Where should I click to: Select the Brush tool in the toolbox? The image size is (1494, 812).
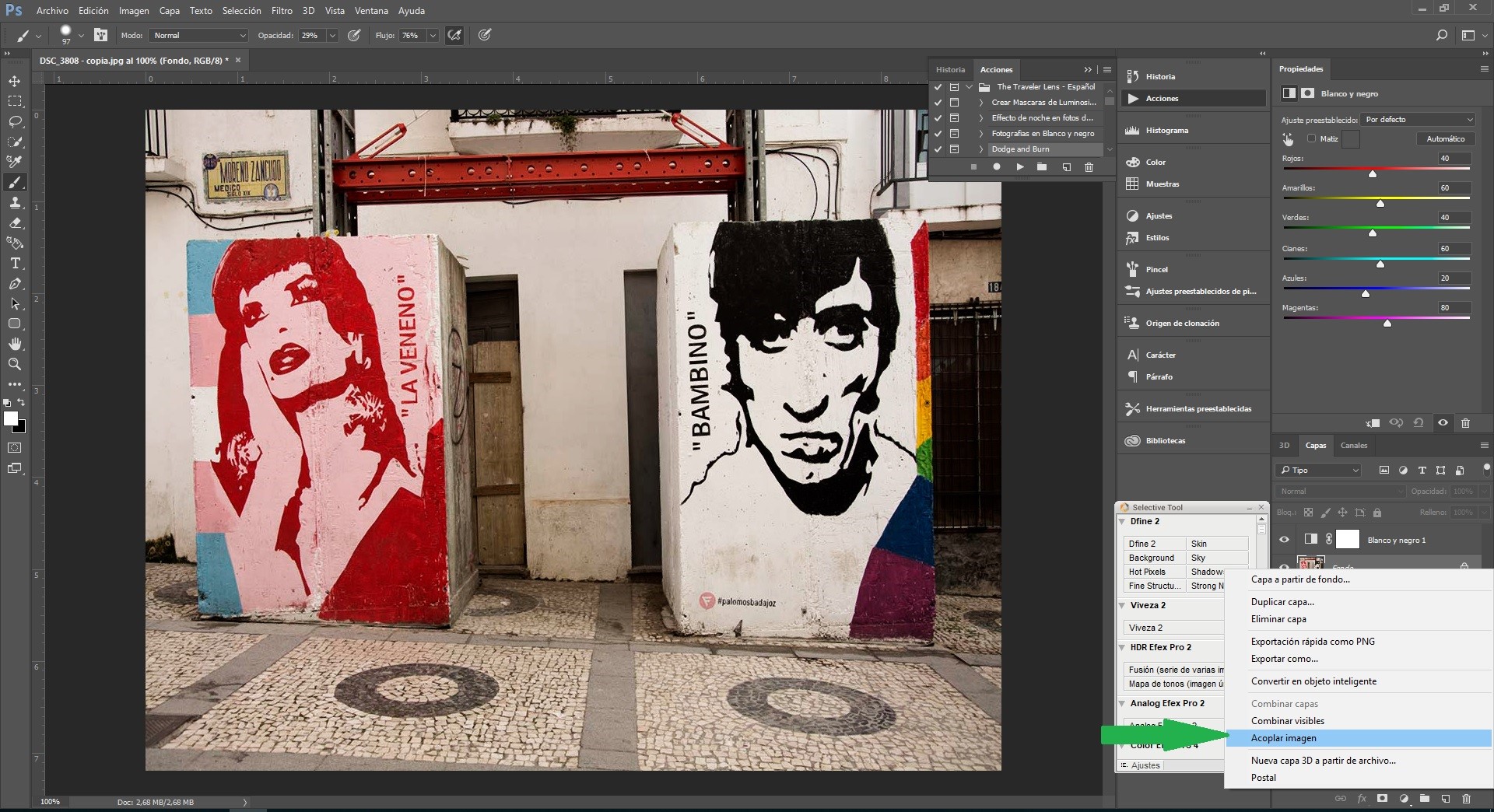[15, 182]
